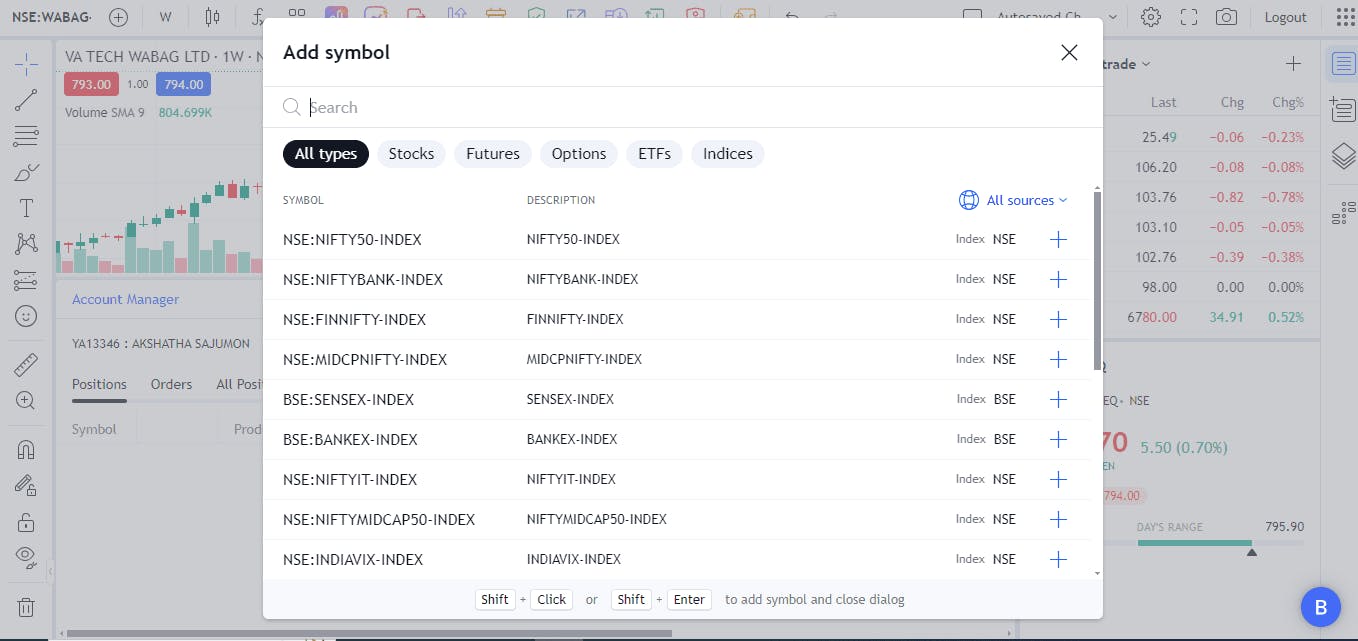Click the blue B avatar button
Screen dimensions: 1358x641
[1320, 606]
